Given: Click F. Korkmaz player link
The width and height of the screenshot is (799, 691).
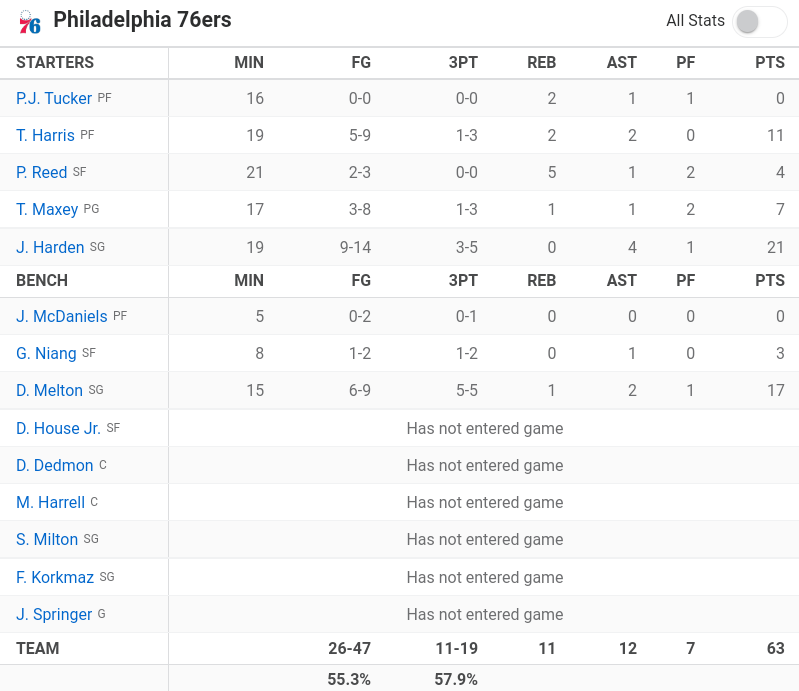Looking at the screenshot, I should (55, 577).
